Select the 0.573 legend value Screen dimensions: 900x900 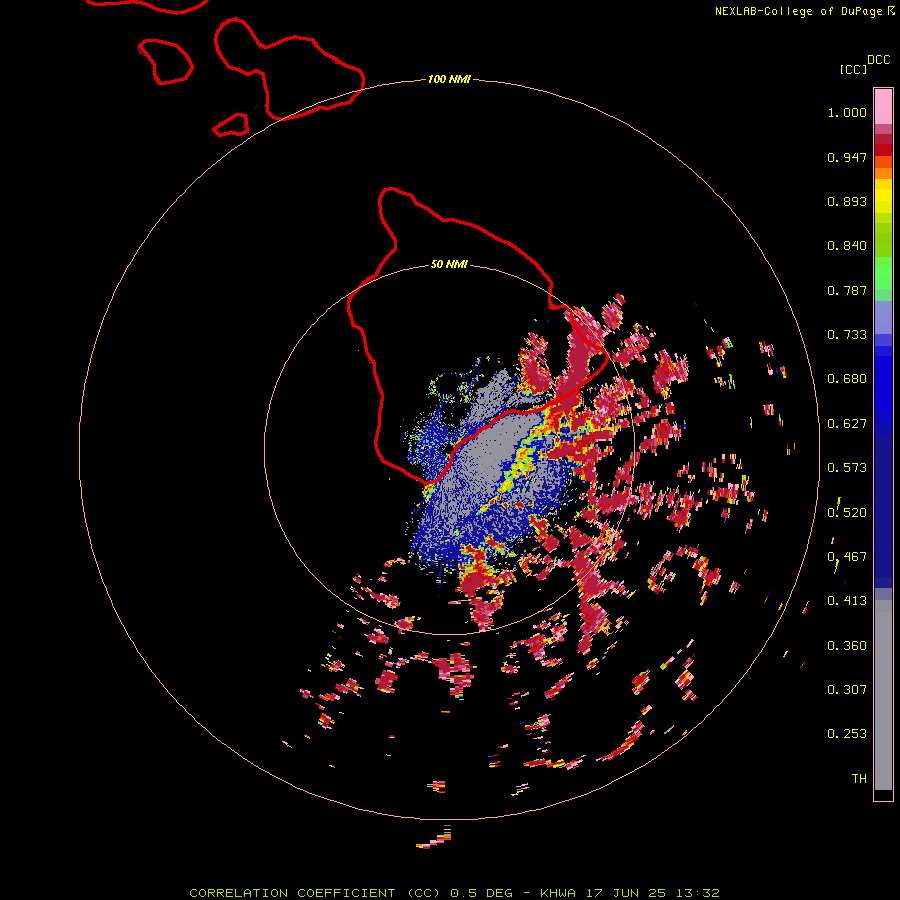[847, 468]
